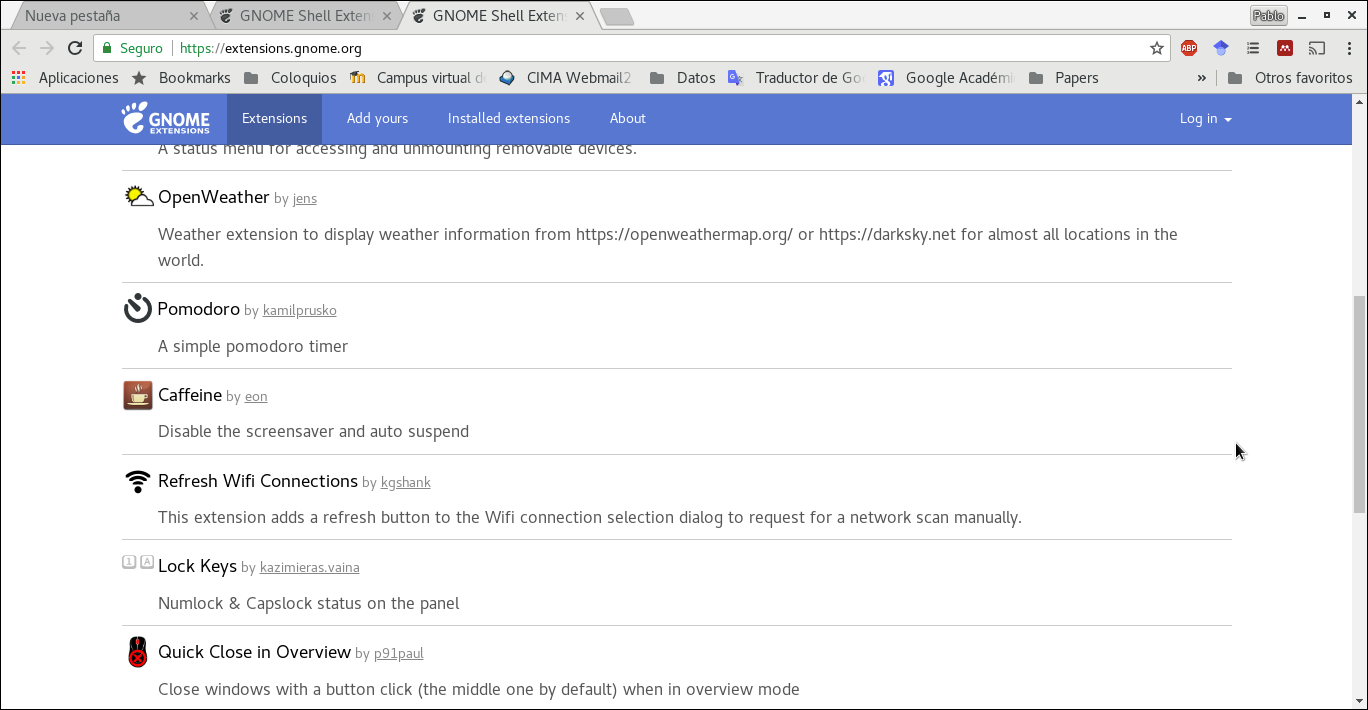Image resolution: width=1368 pixels, height=710 pixels.
Task: Open the Installed extensions tab
Action: click(x=508, y=118)
